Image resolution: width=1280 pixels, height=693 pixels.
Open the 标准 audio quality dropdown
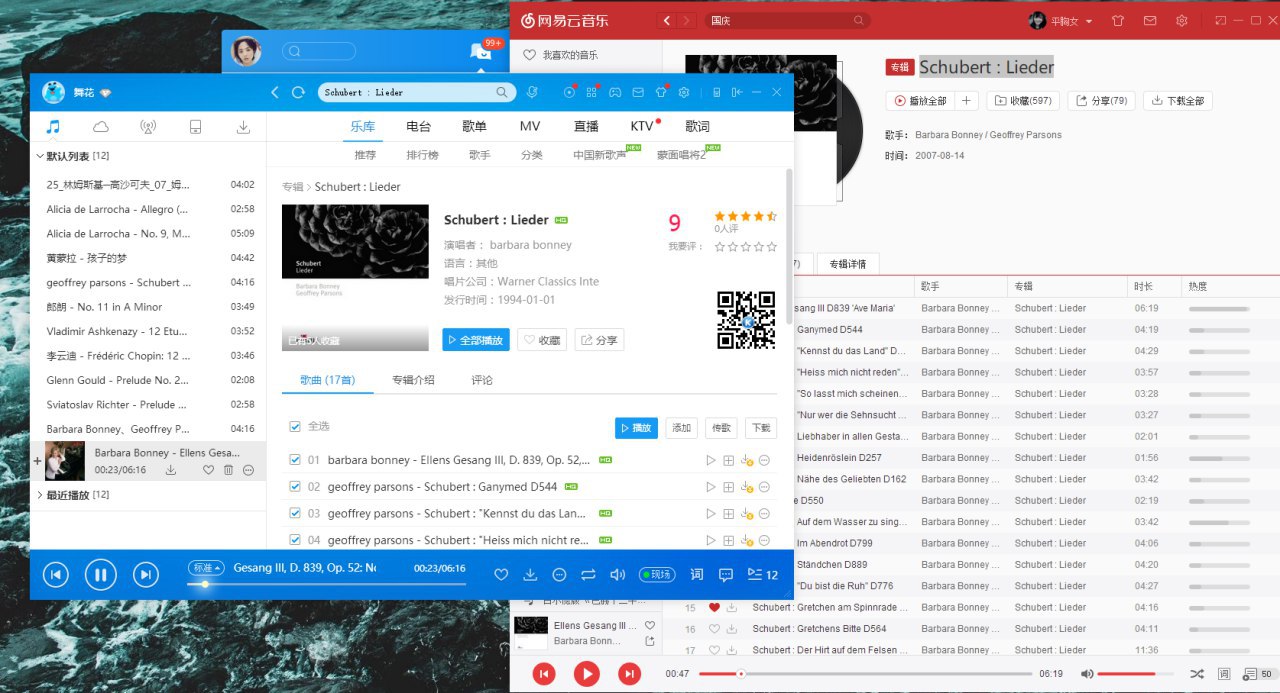(x=207, y=567)
